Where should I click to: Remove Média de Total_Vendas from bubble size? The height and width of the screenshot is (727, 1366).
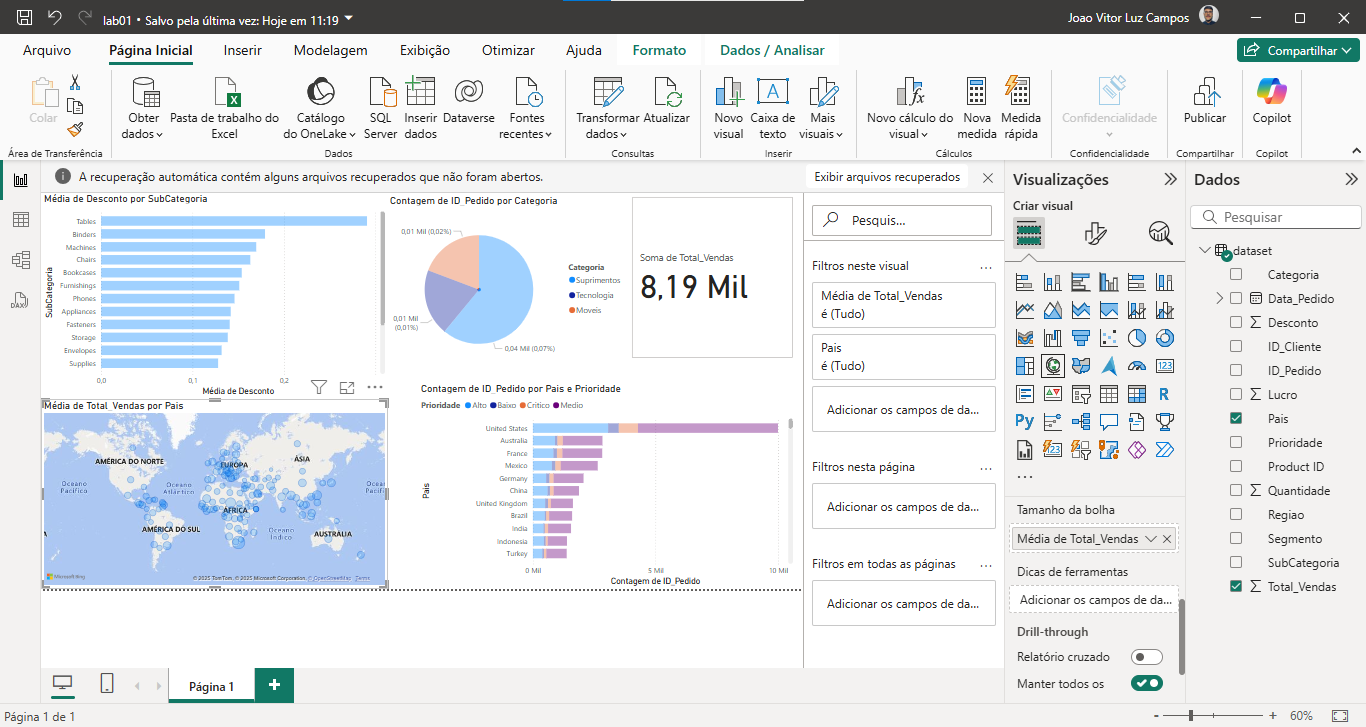(x=1167, y=538)
